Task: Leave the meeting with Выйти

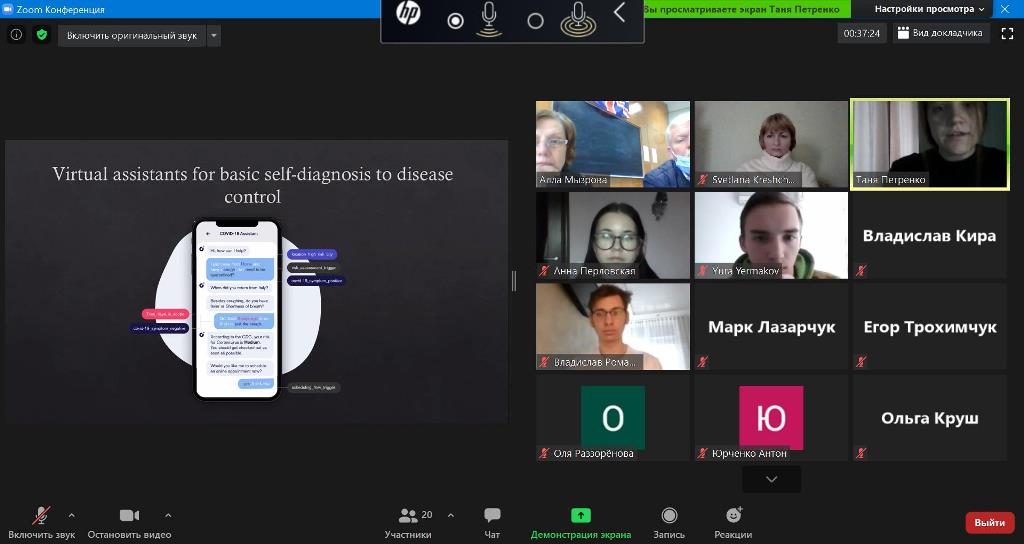Action: (989, 522)
